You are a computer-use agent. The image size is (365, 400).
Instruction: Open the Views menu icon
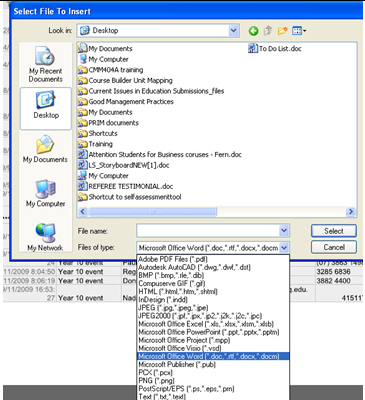pyautogui.click(x=299, y=31)
